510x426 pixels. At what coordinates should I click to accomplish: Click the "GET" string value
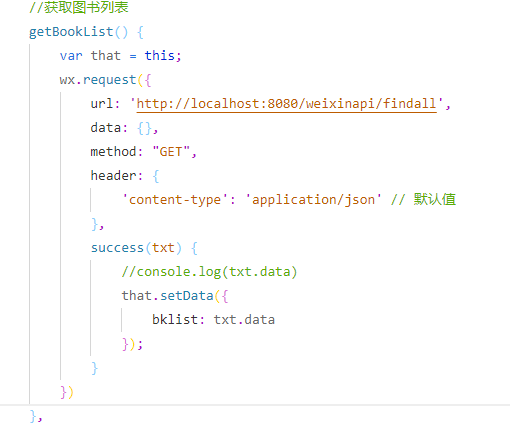pos(171,152)
